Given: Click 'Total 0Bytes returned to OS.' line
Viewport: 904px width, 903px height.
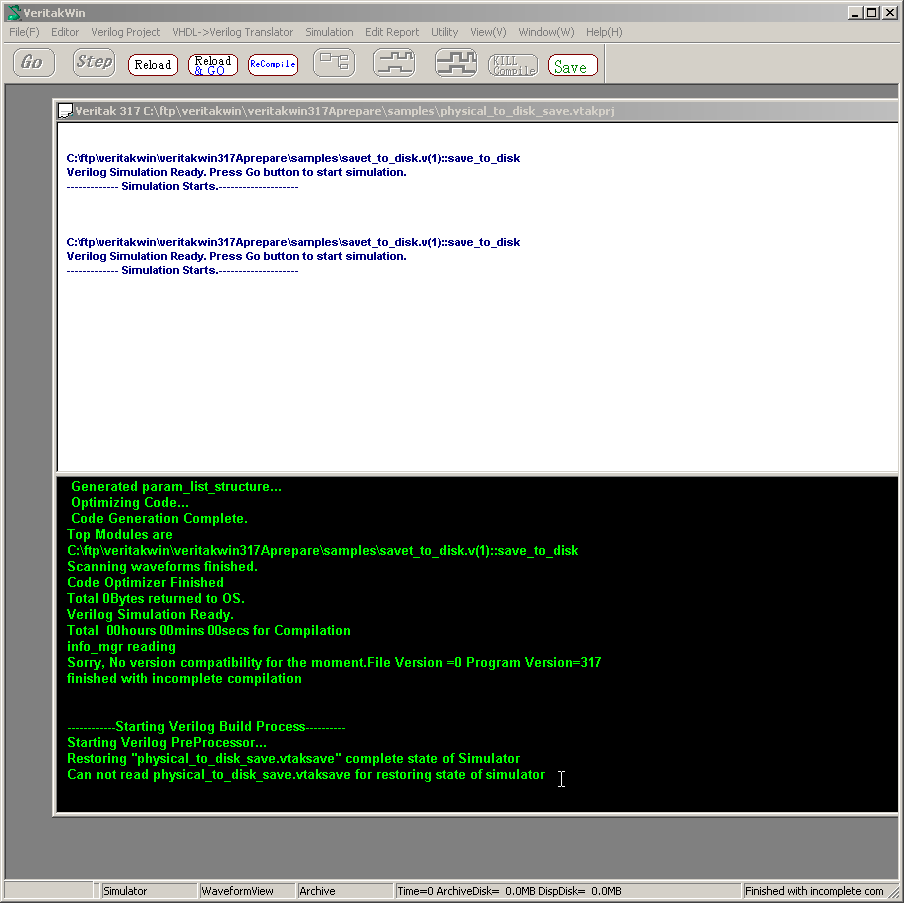Looking at the screenshot, I should (x=156, y=599).
